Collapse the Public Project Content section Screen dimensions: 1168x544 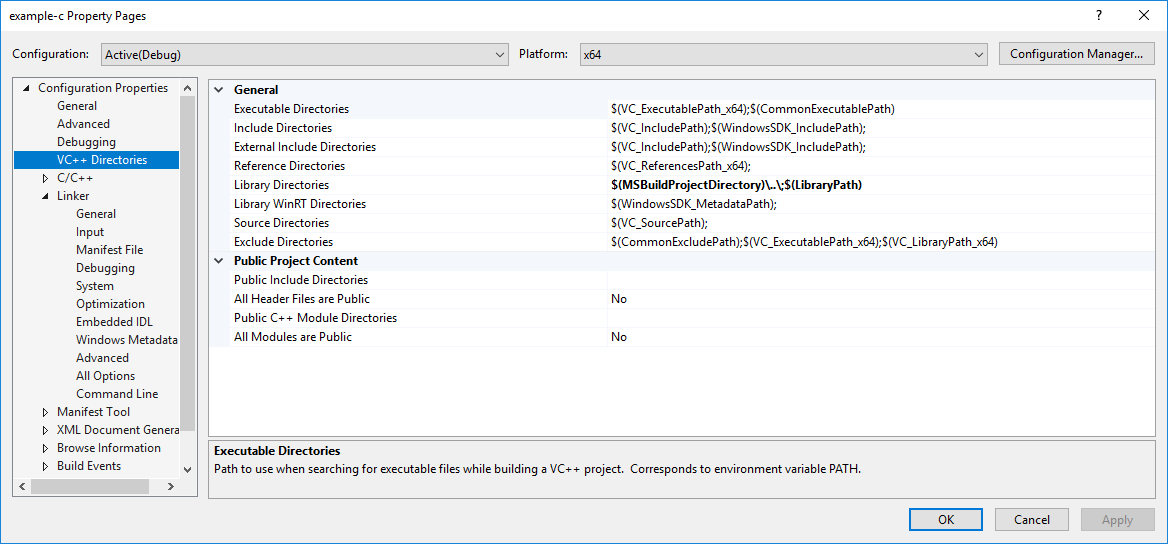pyautogui.click(x=219, y=261)
